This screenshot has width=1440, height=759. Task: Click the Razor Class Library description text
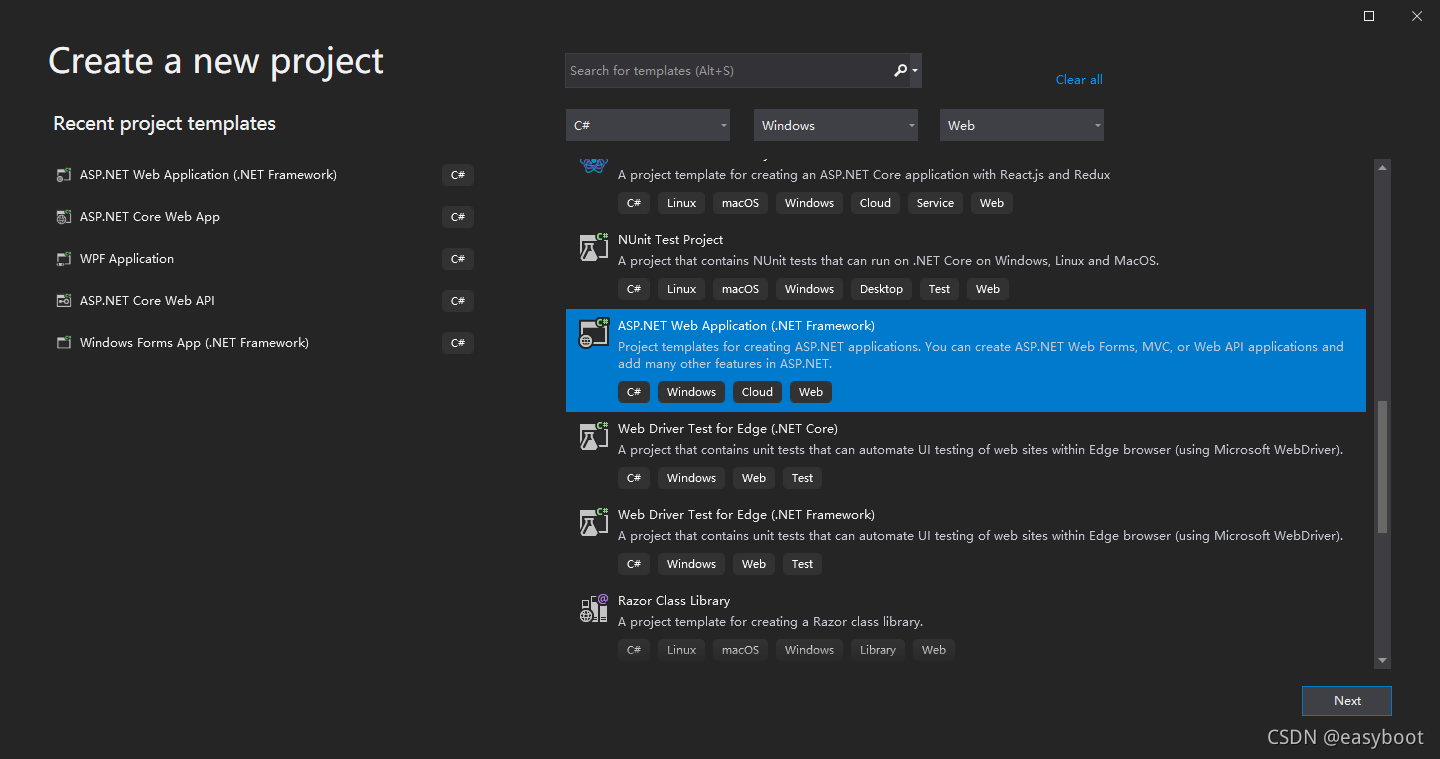[x=770, y=622]
